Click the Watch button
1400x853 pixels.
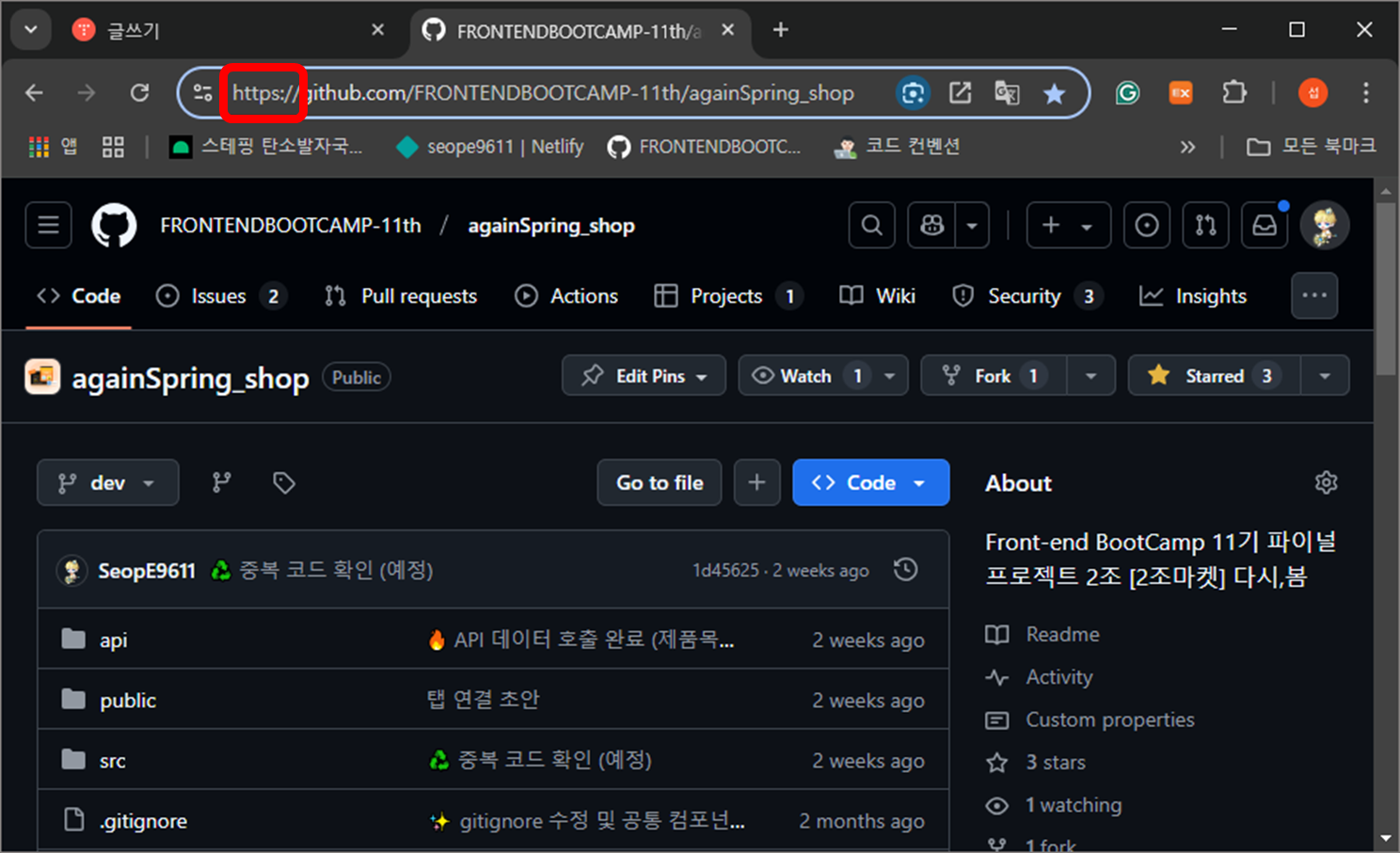[x=805, y=376]
